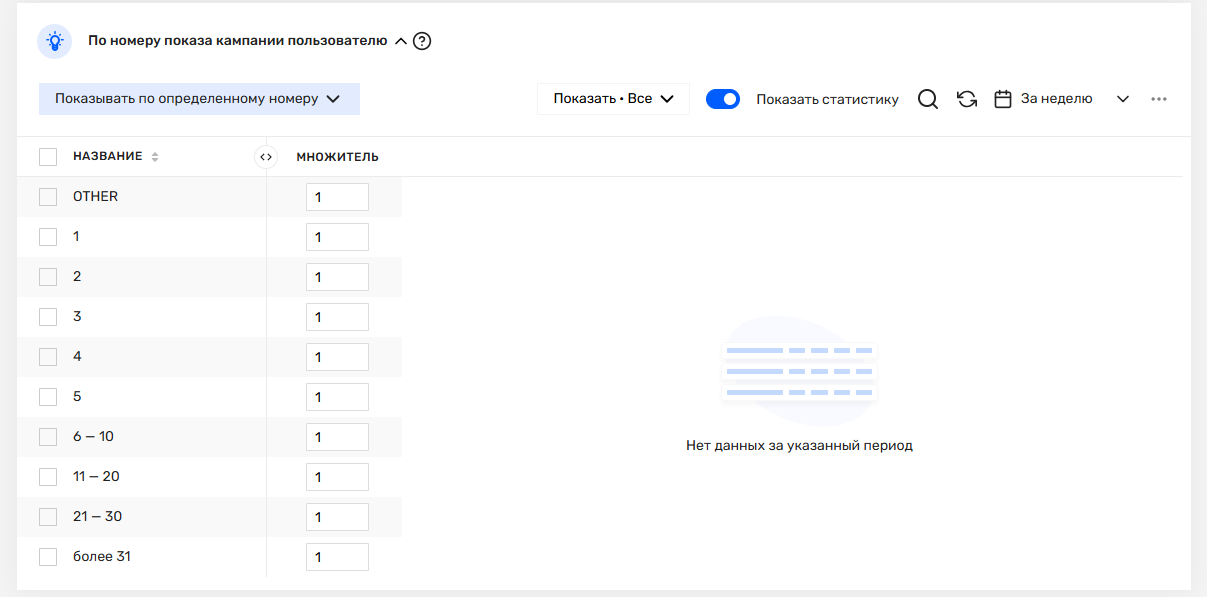Refresh statistics with the reload icon
The height and width of the screenshot is (597, 1207).
click(967, 99)
